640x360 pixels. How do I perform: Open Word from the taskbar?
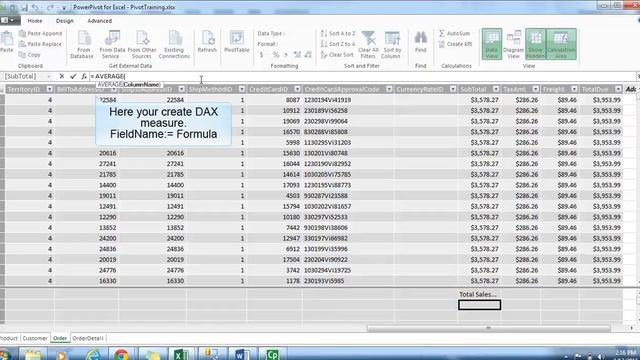[x=242, y=354]
